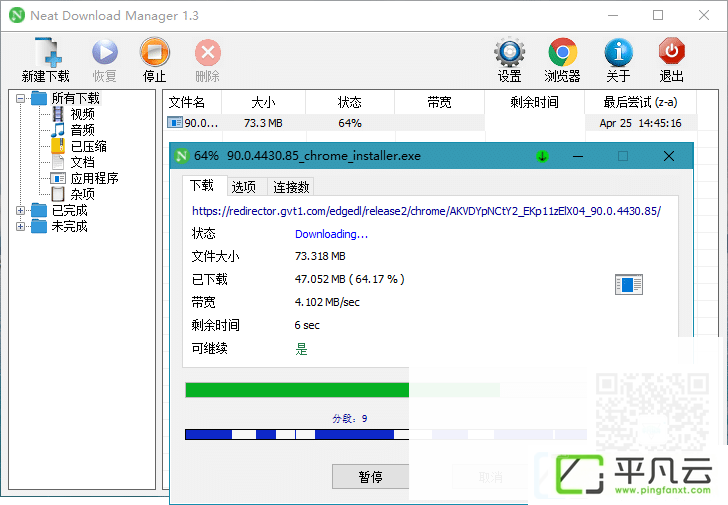The image size is (728, 505).
Task: Sort by 带宽 column header
Action: point(439,102)
